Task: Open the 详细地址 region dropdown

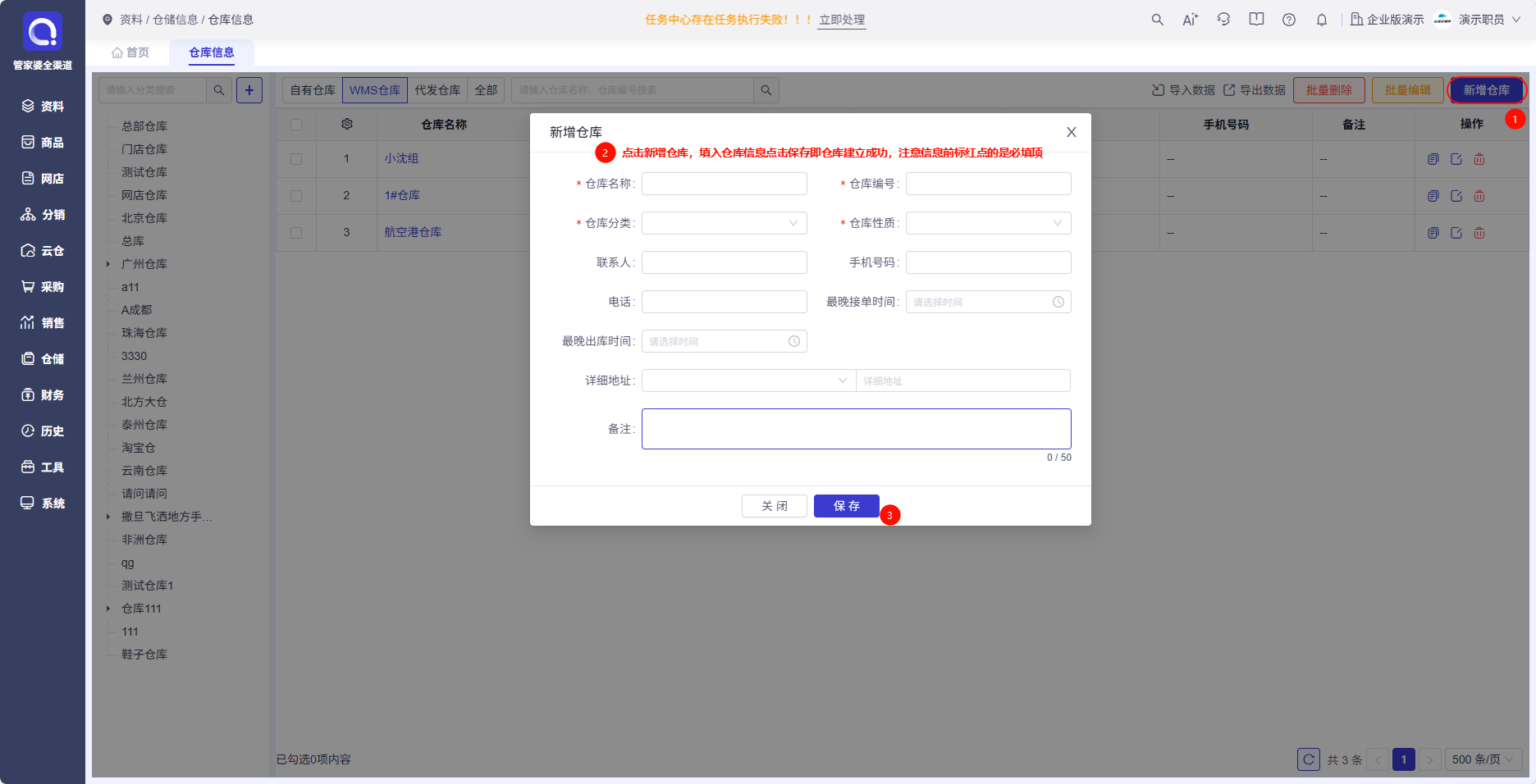Action: (749, 381)
